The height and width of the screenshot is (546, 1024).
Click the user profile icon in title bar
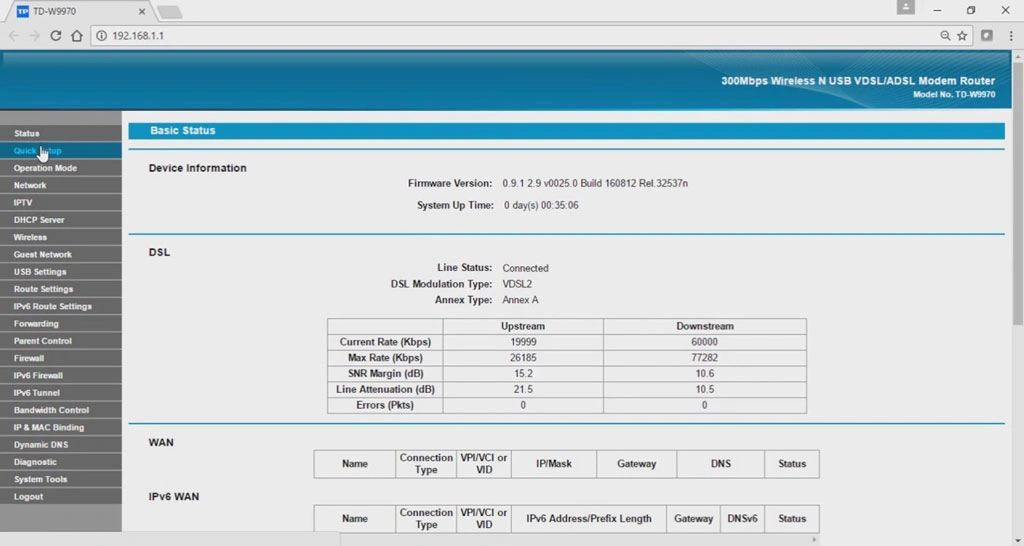[906, 7]
